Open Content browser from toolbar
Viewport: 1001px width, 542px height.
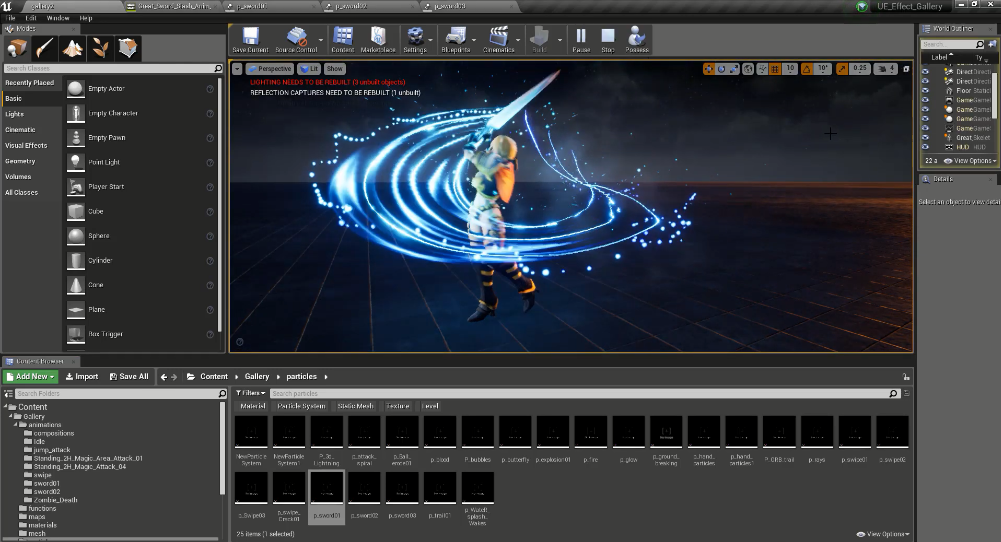click(x=343, y=40)
